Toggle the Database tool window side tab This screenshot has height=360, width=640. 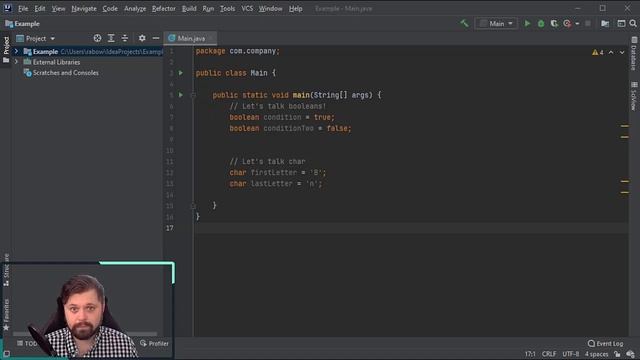click(634, 53)
